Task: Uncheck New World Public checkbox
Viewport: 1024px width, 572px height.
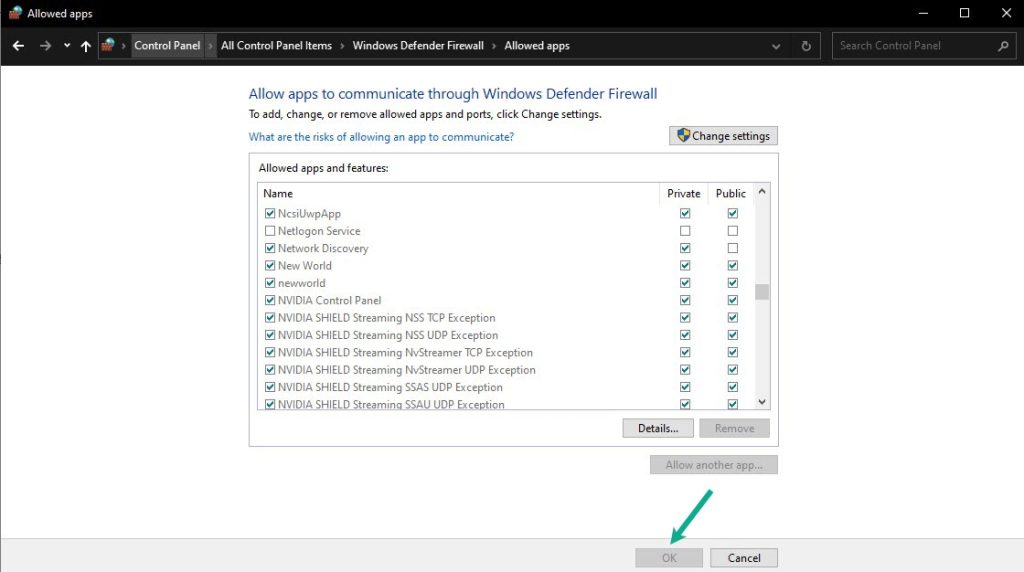Action: click(x=733, y=266)
